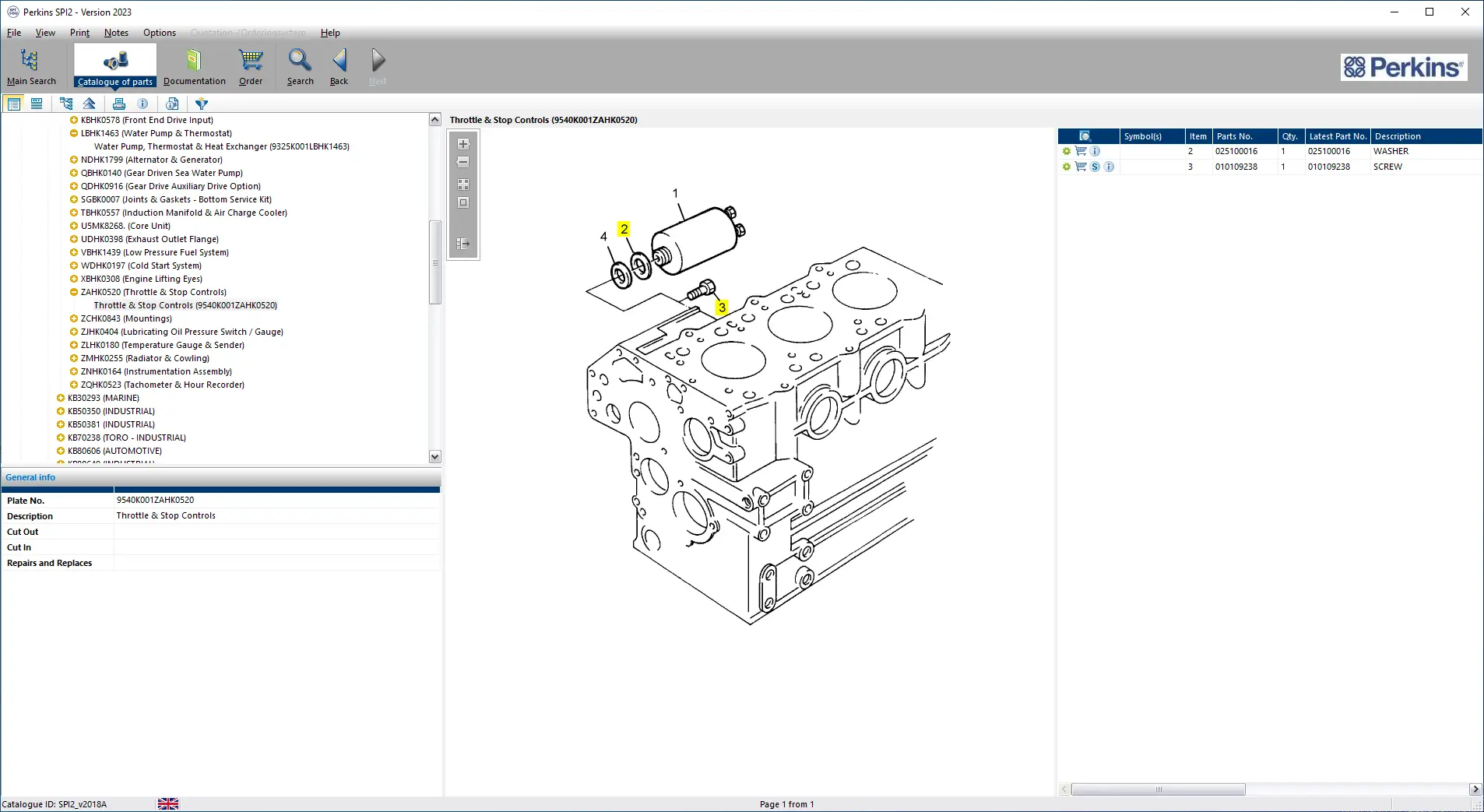This screenshot has width=1484, height=812.
Task: Click the green gear icon for WASHER row
Action: pyautogui.click(x=1067, y=151)
